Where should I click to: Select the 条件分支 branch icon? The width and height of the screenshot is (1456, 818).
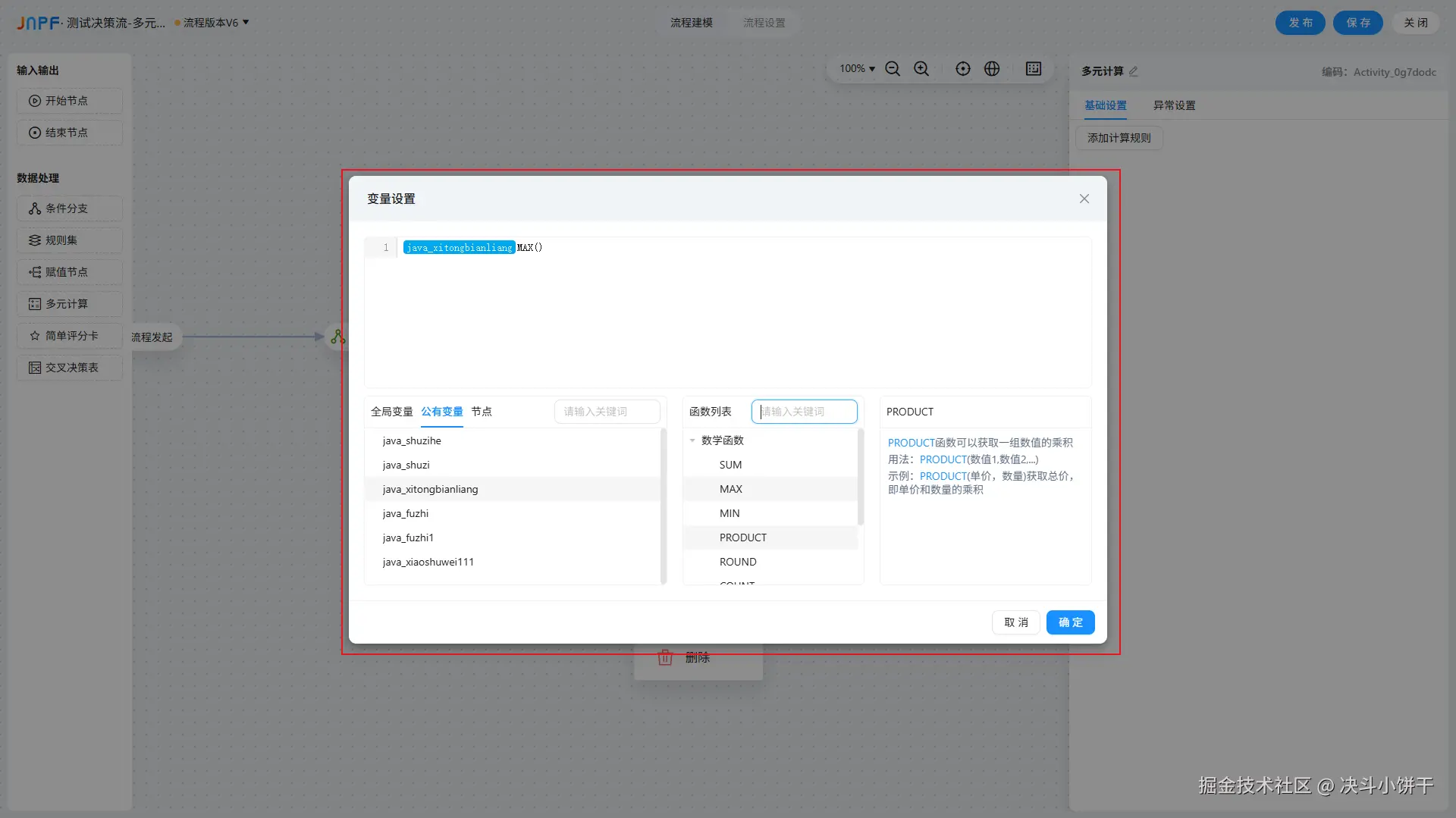[x=69, y=208]
